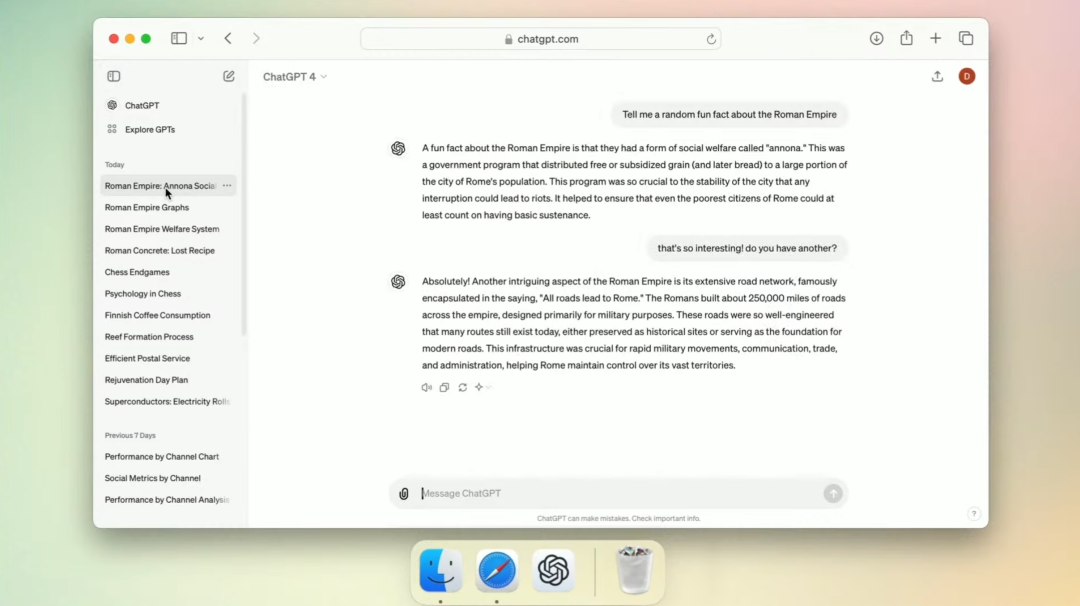Screen dimensions: 1080x606
Task: Show Safari downloads
Action: [x=876, y=39]
